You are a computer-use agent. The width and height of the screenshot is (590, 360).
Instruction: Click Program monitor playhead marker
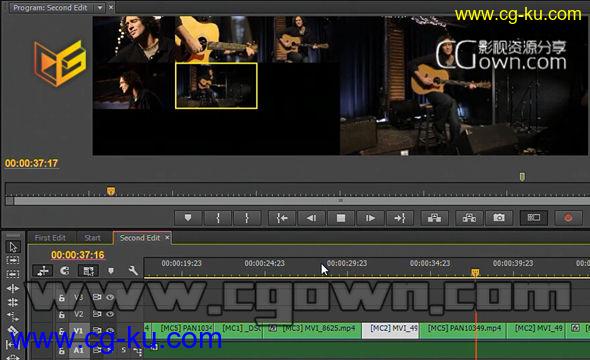click(x=111, y=191)
